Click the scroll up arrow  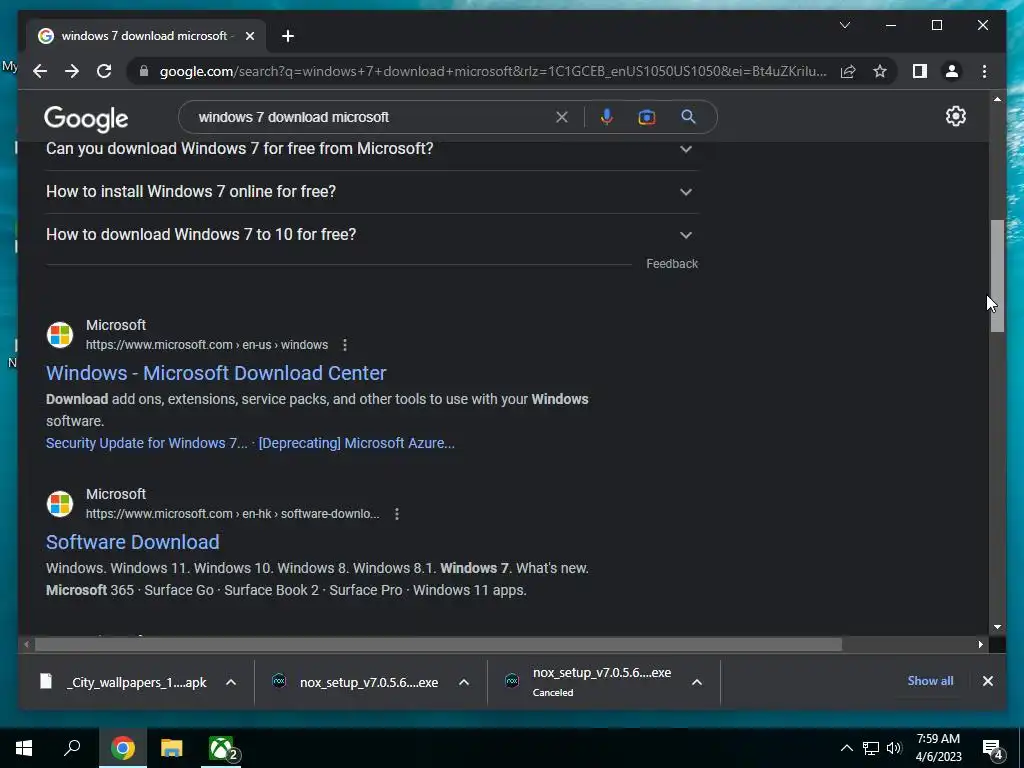[997, 99]
